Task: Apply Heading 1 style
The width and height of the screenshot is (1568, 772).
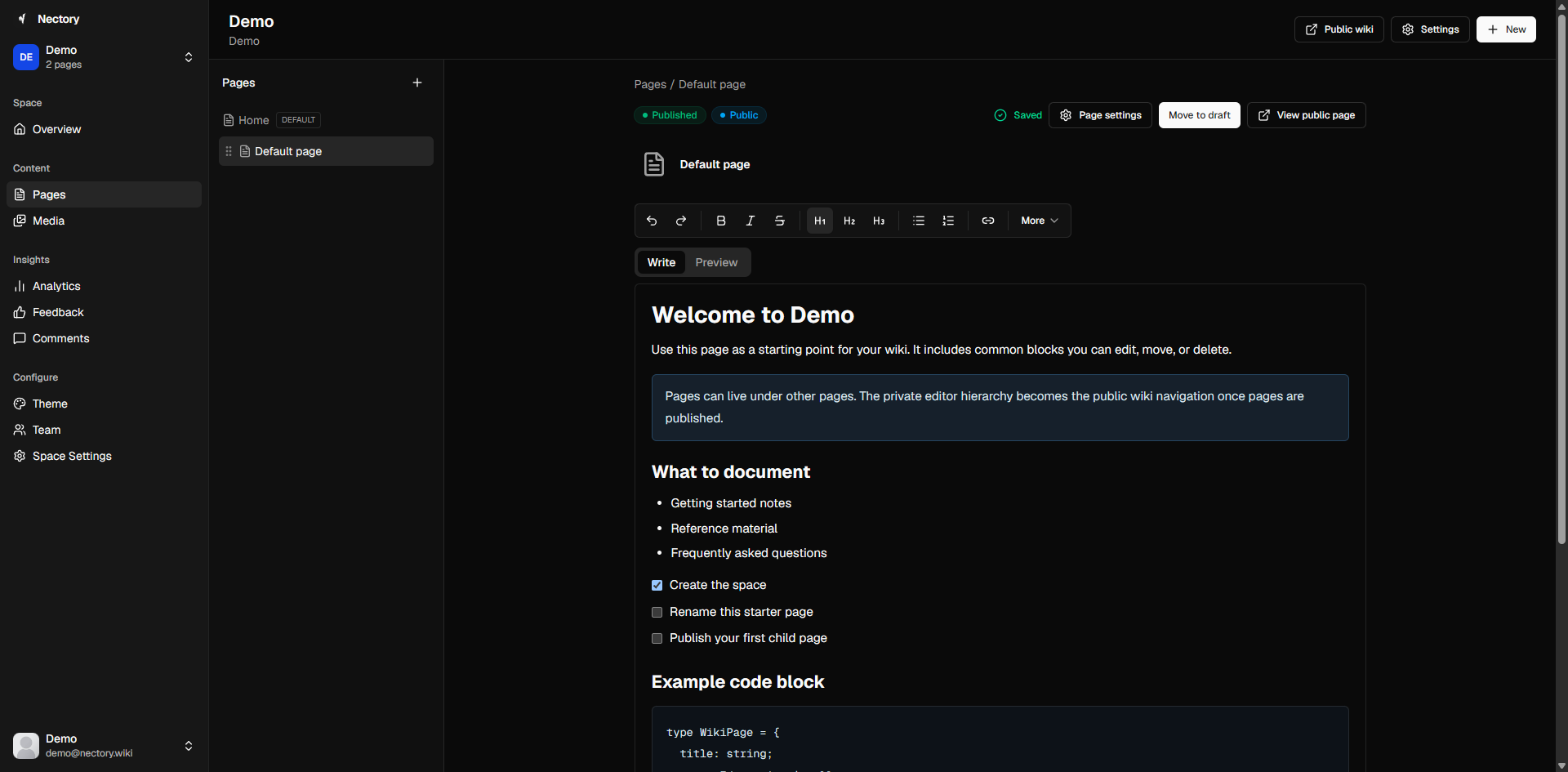Action: 820,221
